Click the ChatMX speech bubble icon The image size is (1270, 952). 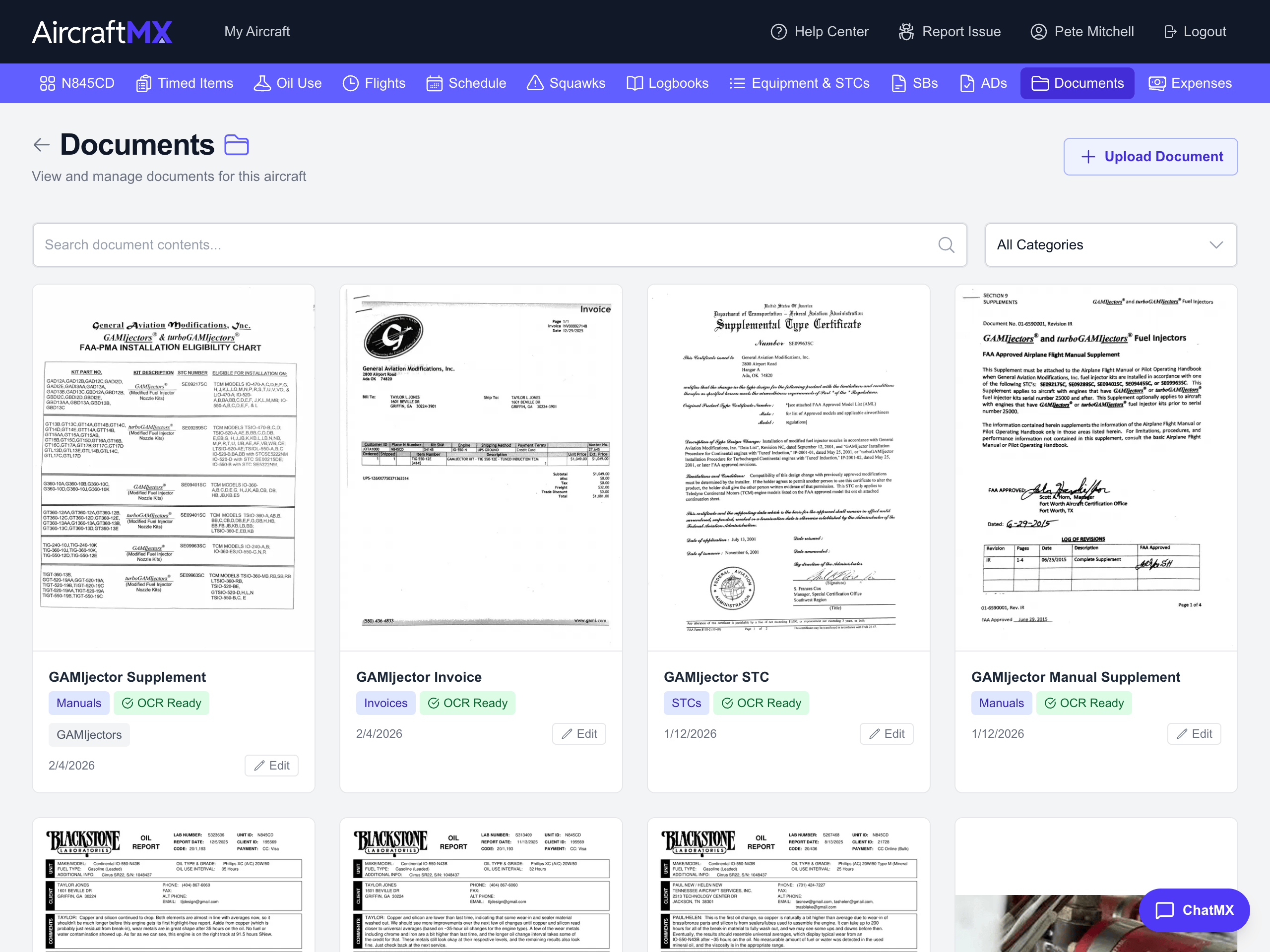1164,910
